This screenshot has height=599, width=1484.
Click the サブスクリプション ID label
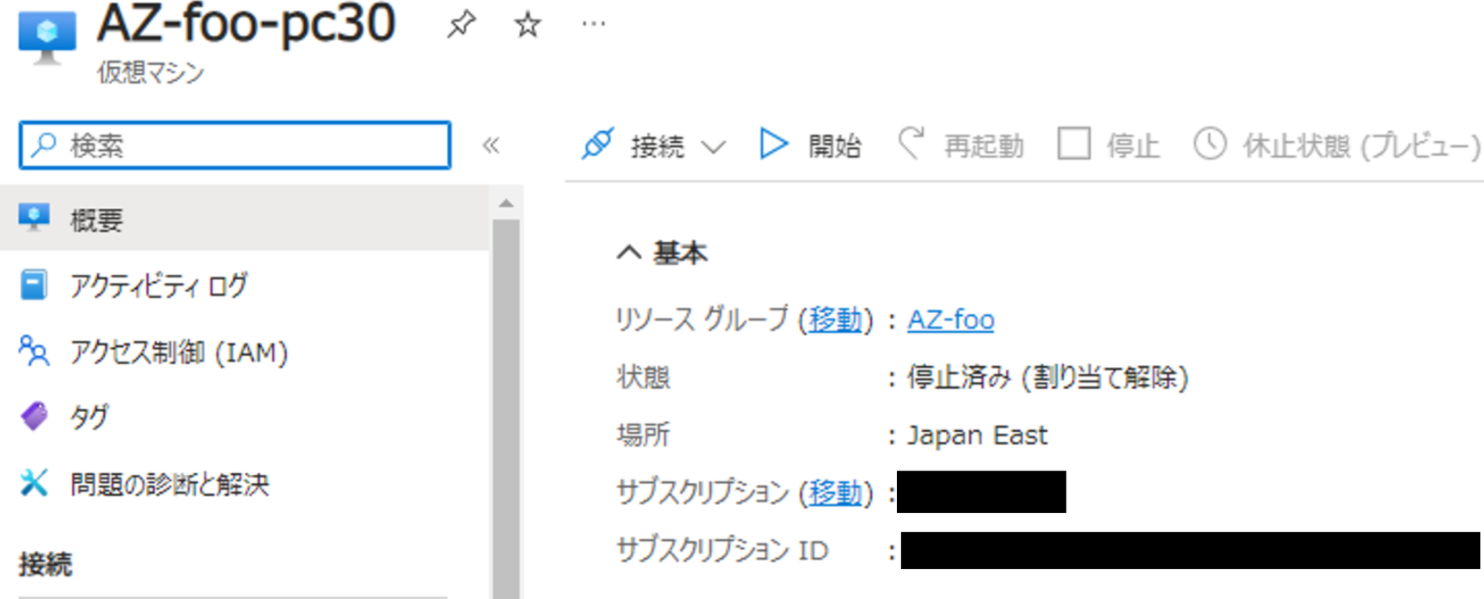722,550
